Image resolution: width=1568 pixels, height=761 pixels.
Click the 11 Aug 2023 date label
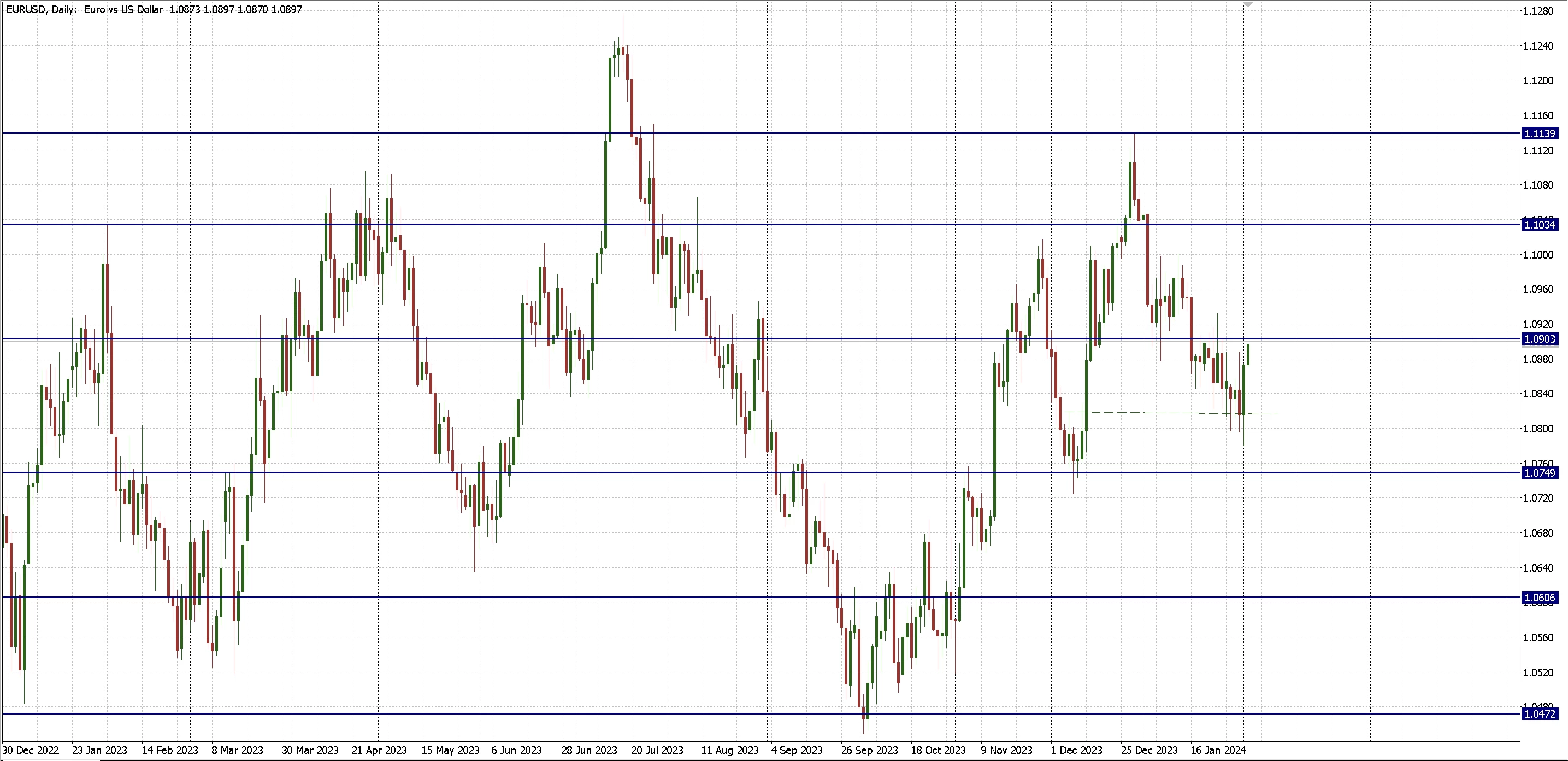pyautogui.click(x=730, y=751)
